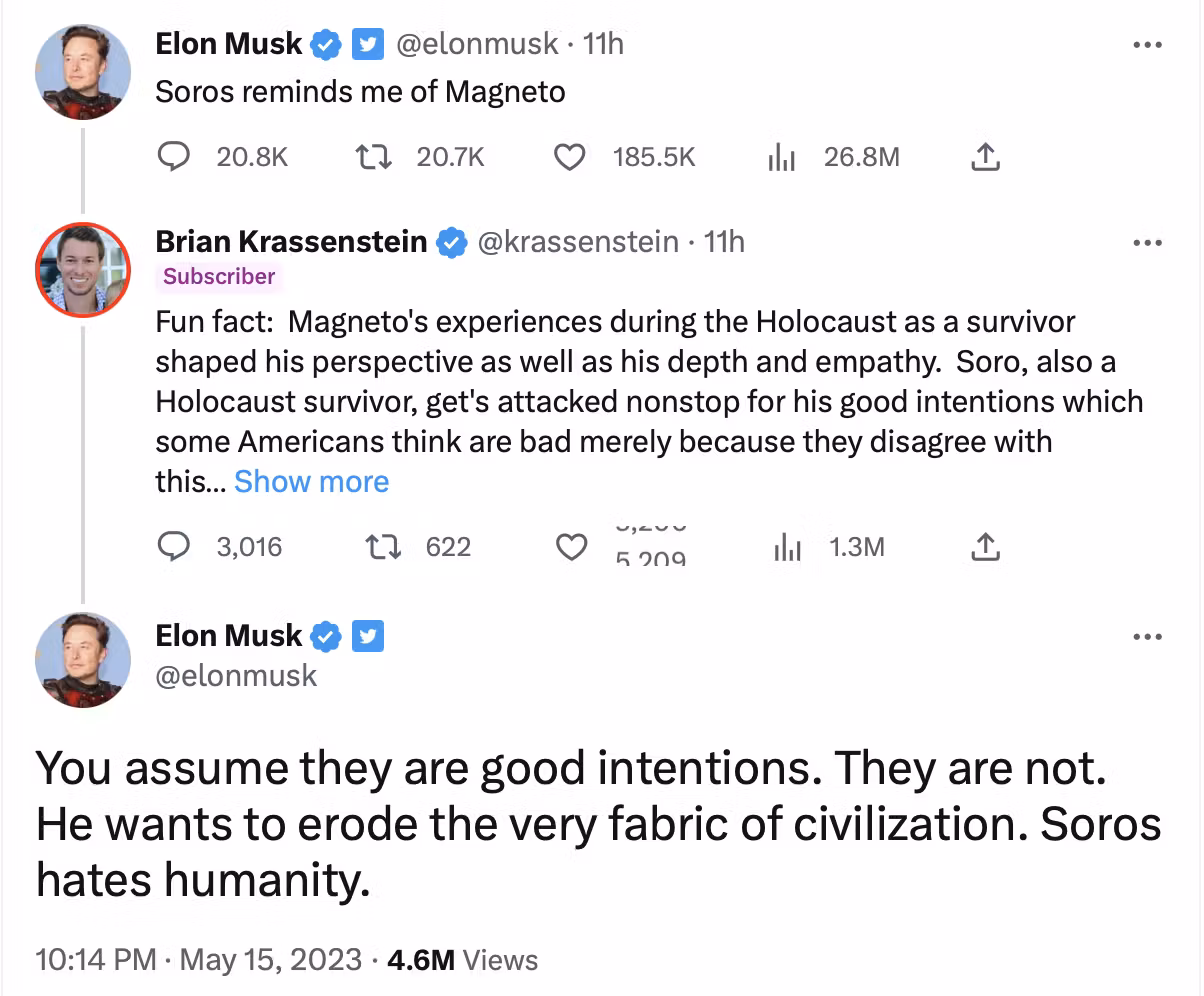Share Brian Krassenstein's tweet
This screenshot has width=1204, height=996.
(985, 547)
